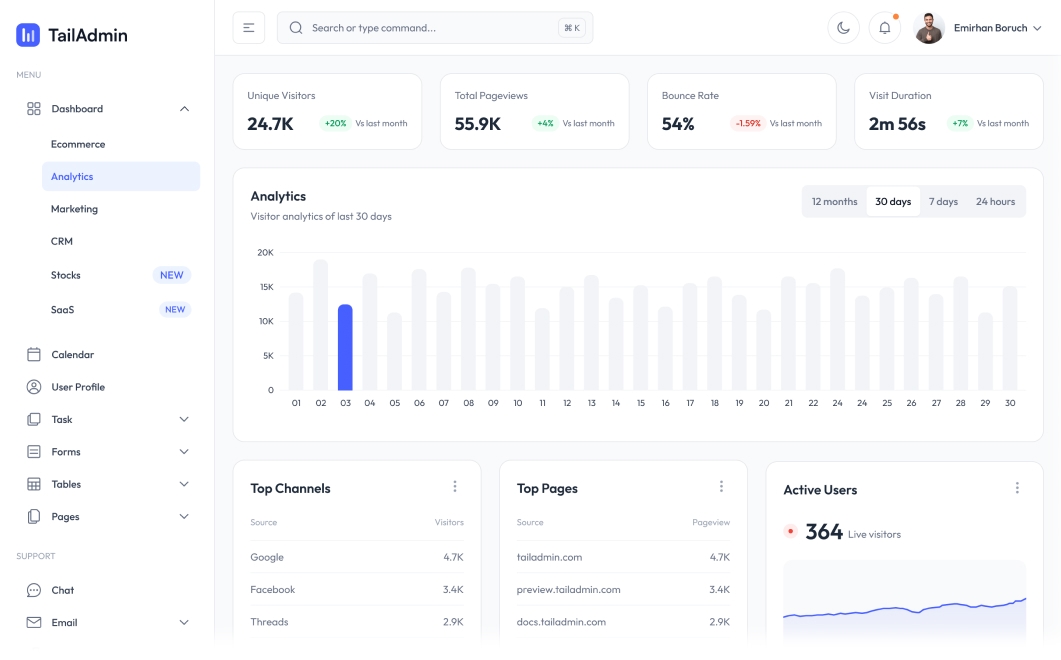Select the 12 months tab
The width and height of the screenshot is (1061, 660).
(x=834, y=201)
